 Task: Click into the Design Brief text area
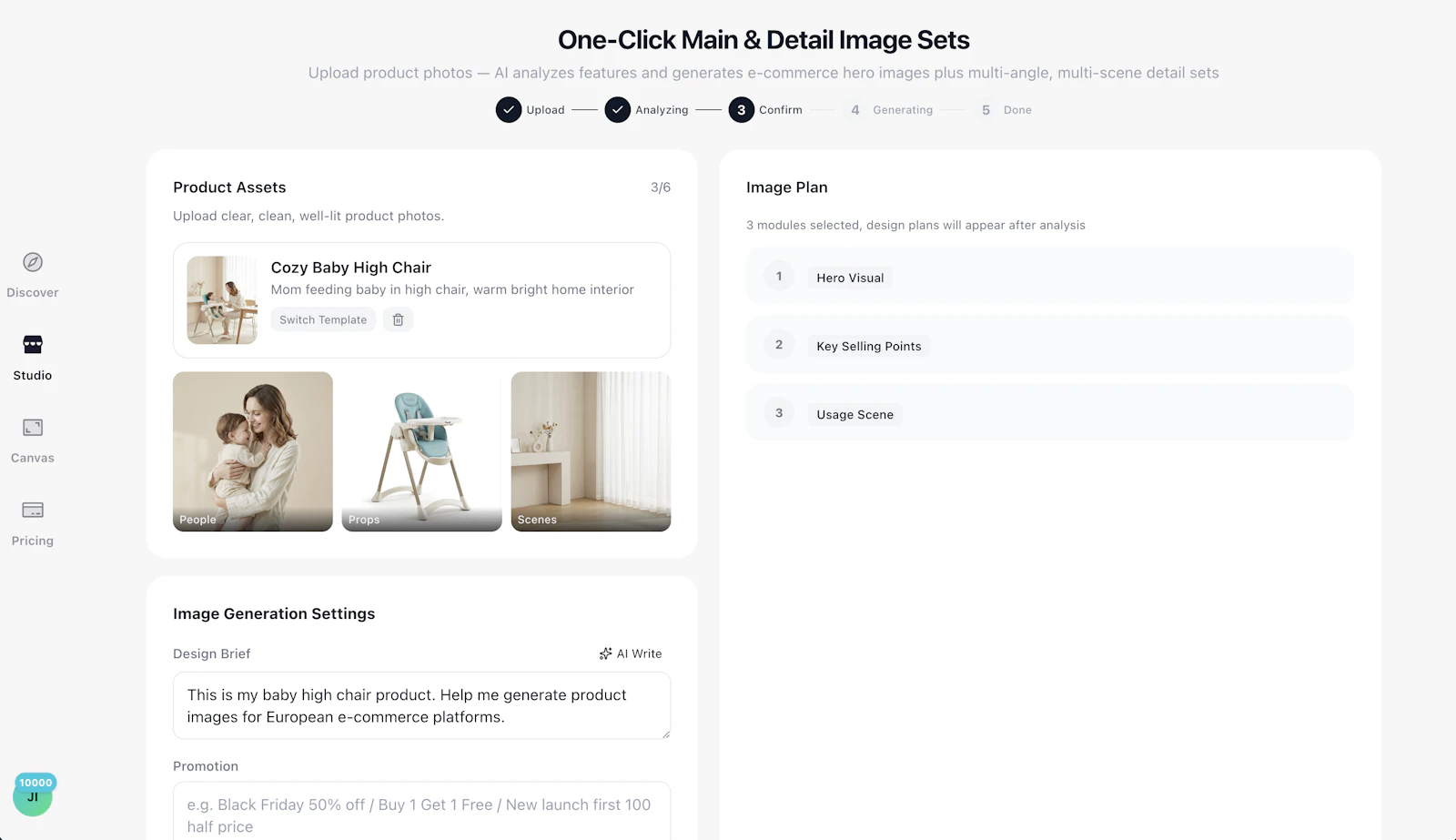click(422, 706)
